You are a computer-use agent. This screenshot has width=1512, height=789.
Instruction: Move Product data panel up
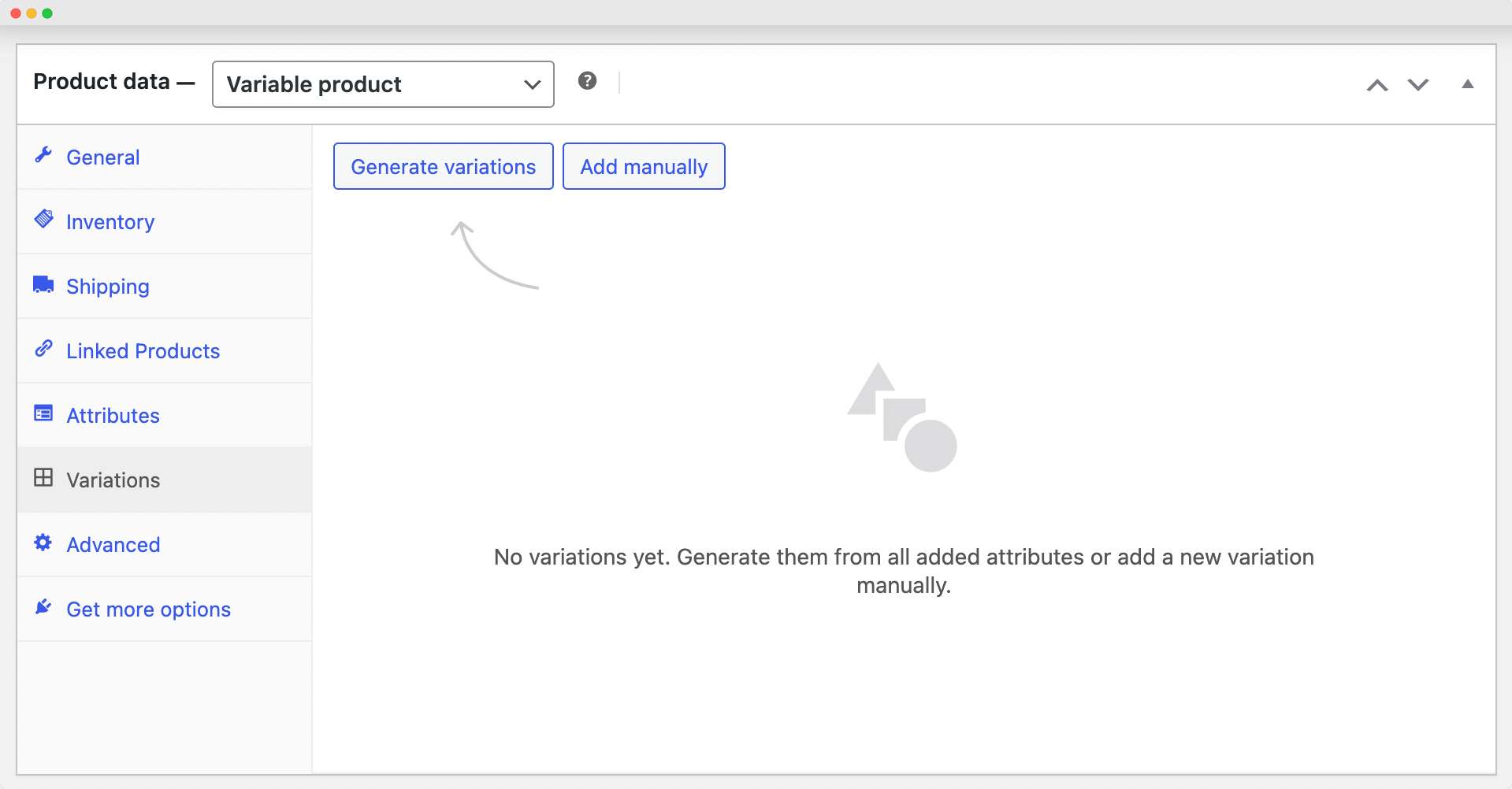pos(1376,85)
